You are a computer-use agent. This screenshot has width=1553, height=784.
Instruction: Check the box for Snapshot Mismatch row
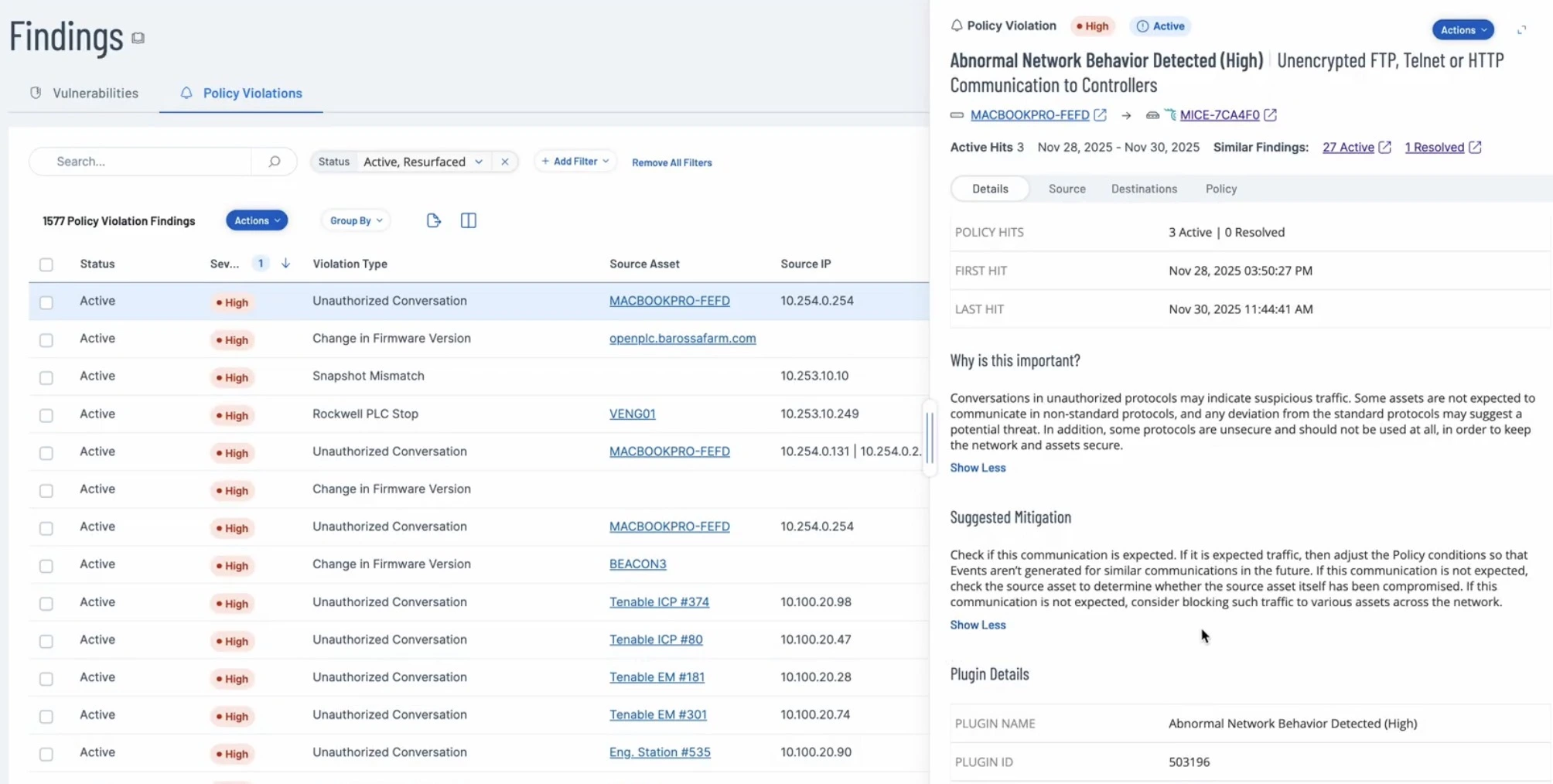point(46,377)
